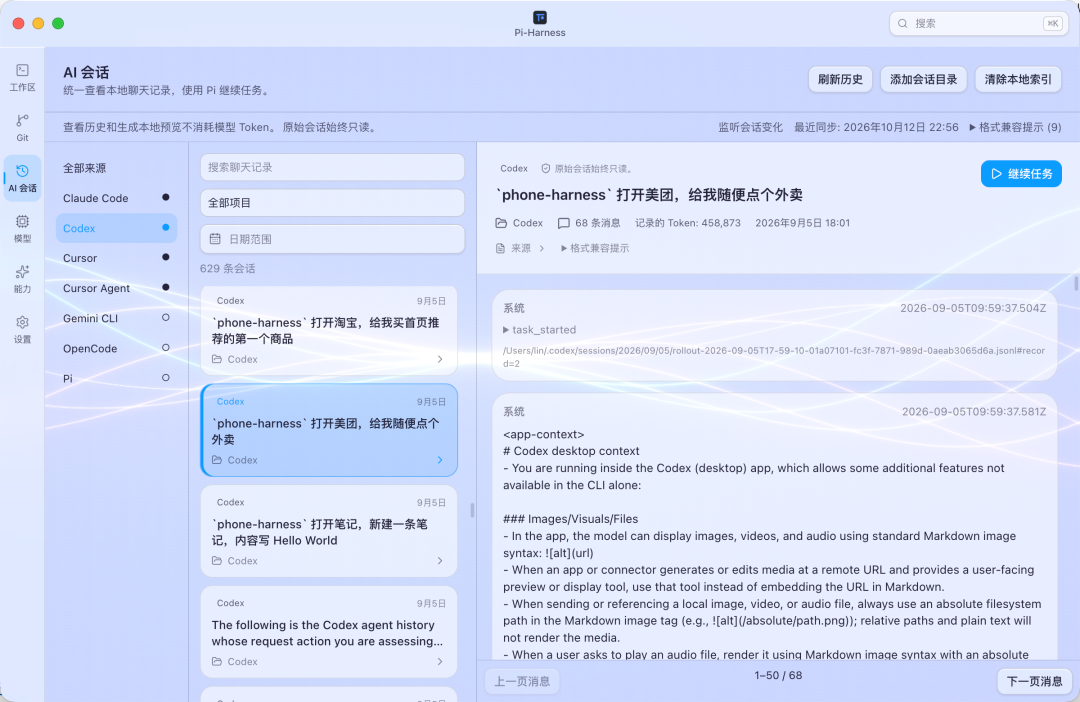Focus the top 搜索 field

[979, 23]
